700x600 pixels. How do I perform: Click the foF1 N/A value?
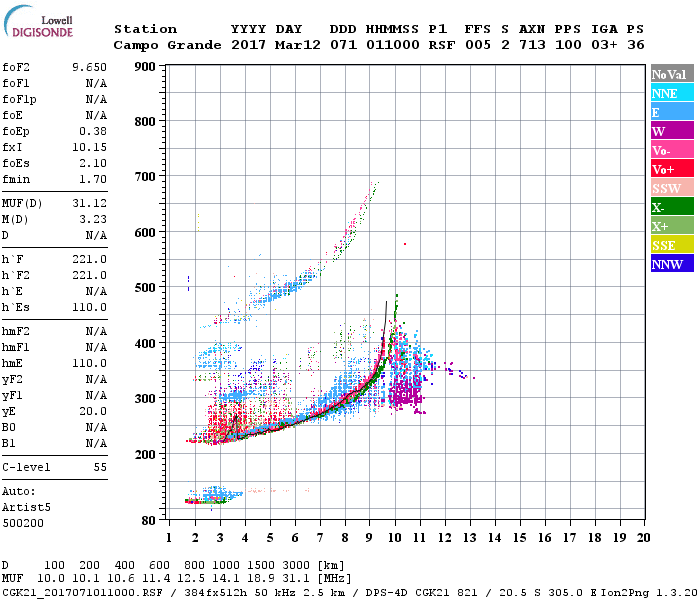coord(96,83)
